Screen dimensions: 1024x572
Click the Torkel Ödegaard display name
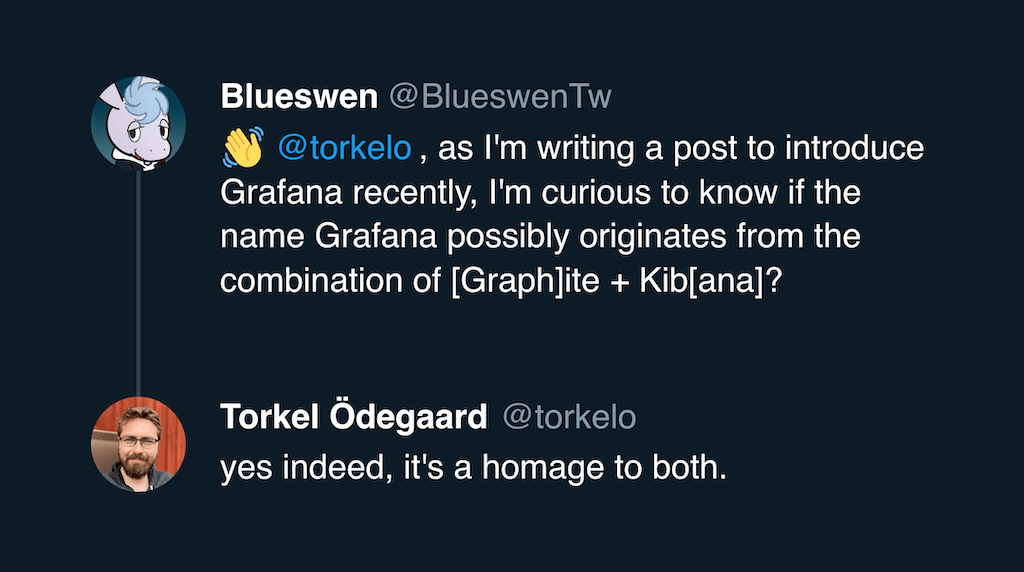(x=353, y=417)
